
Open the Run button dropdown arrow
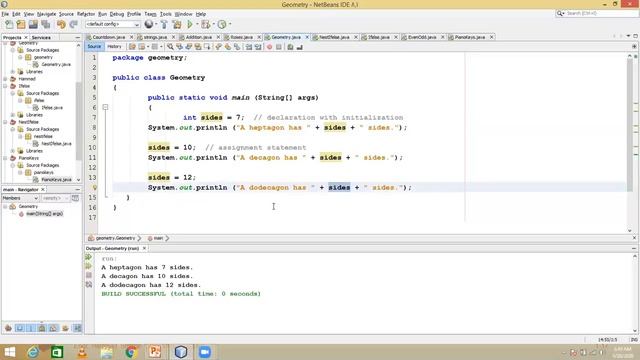click(197, 24)
